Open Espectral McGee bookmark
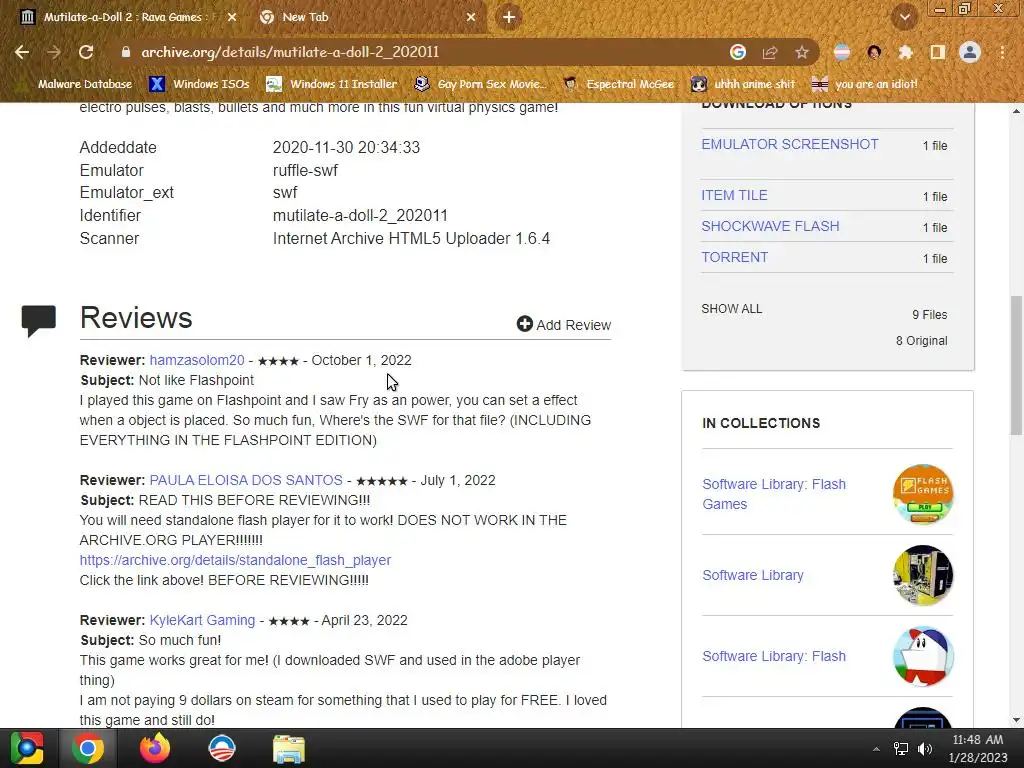 point(618,84)
